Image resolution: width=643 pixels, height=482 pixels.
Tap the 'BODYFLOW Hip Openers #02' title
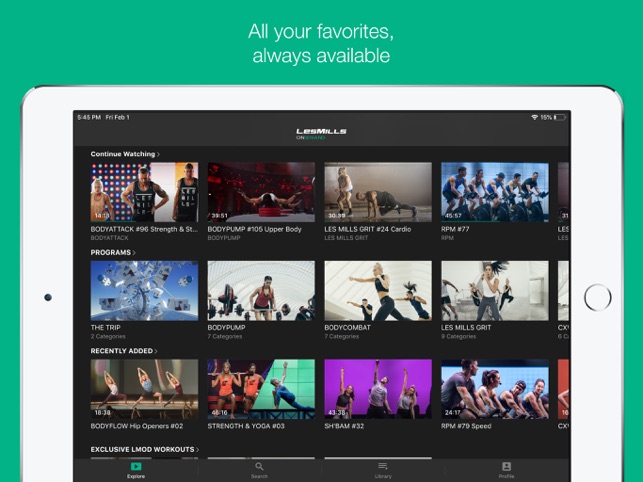[137, 426]
